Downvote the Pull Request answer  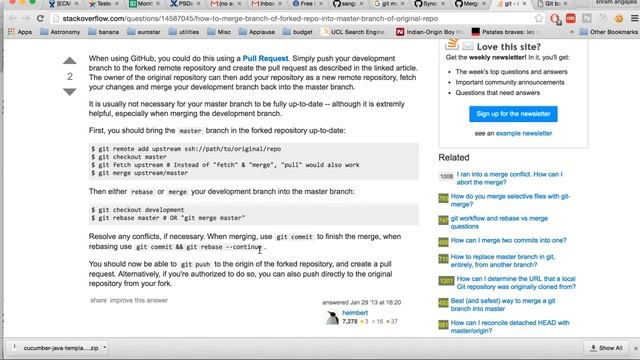70,92
